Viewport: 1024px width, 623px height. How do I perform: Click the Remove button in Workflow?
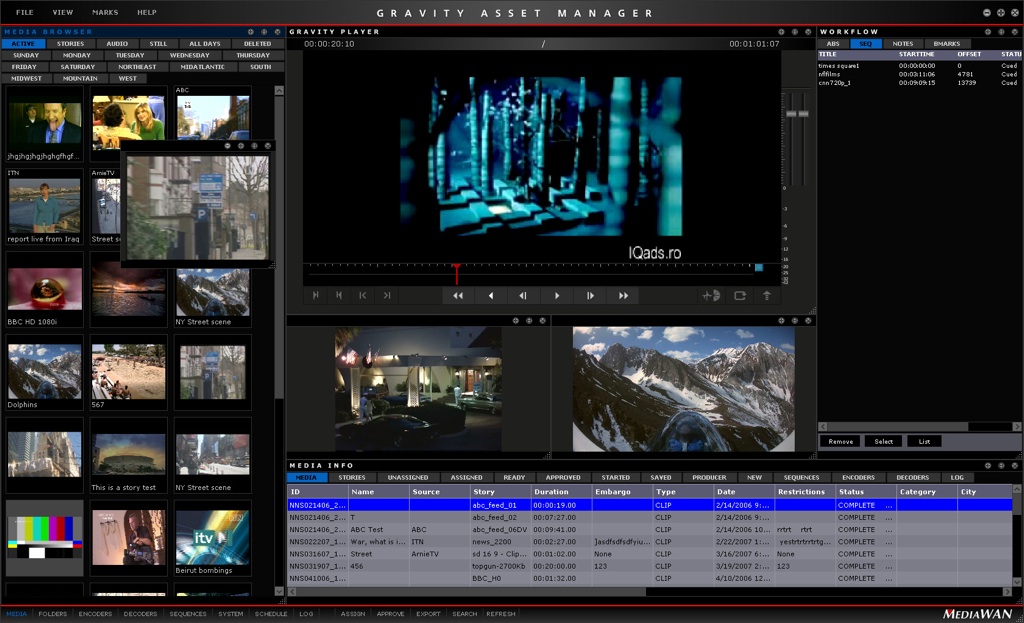coord(840,441)
